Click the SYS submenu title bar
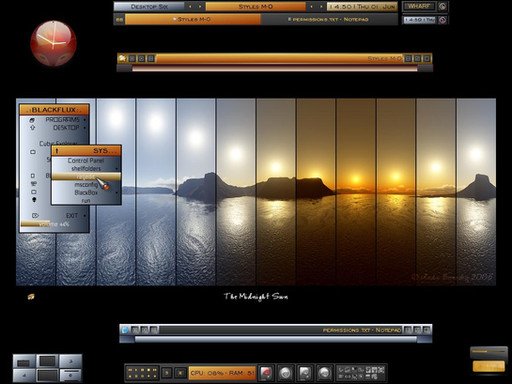This screenshot has height=384, width=512. click(86, 151)
